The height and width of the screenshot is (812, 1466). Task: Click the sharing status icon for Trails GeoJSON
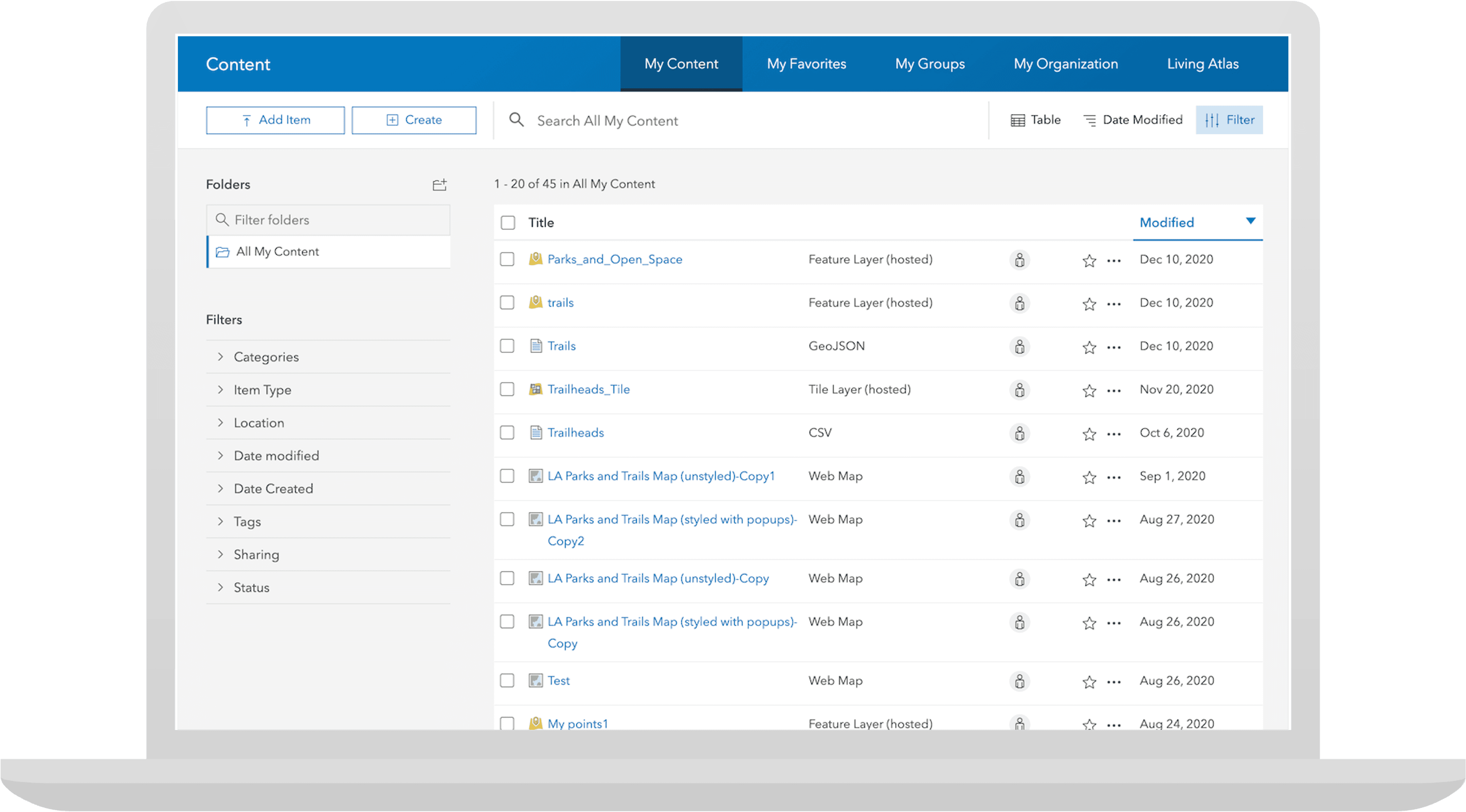[1019, 347]
